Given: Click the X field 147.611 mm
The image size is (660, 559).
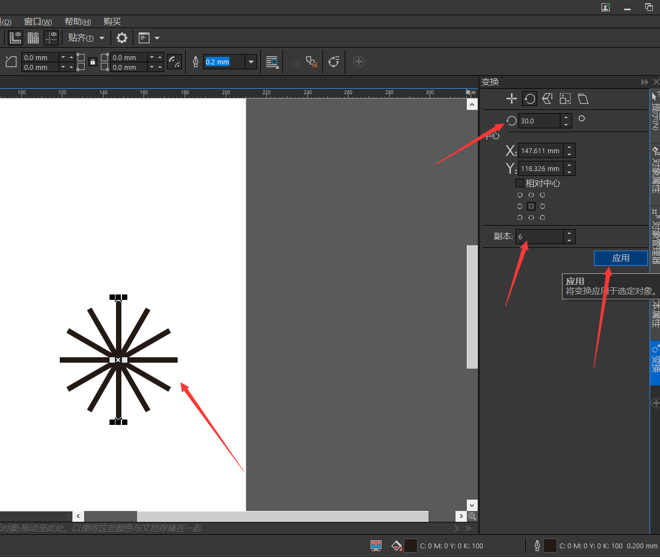Looking at the screenshot, I should pos(541,151).
